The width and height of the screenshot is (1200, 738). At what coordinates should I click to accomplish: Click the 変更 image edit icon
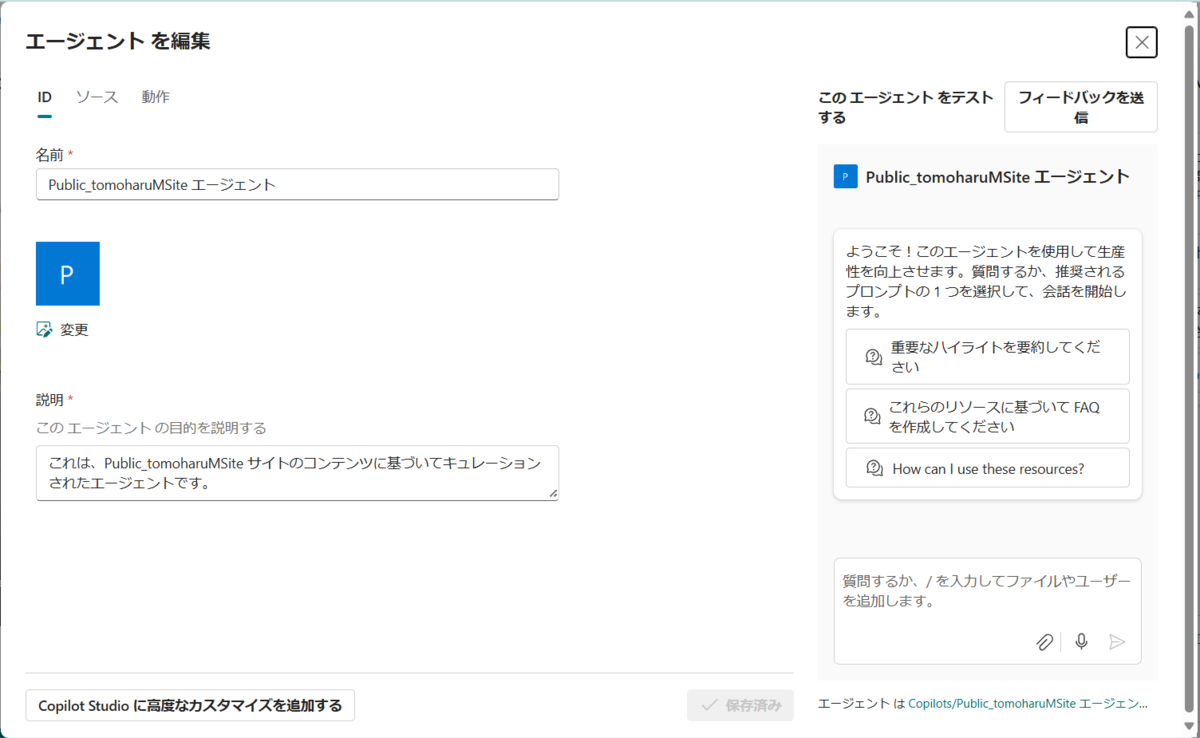[44, 329]
